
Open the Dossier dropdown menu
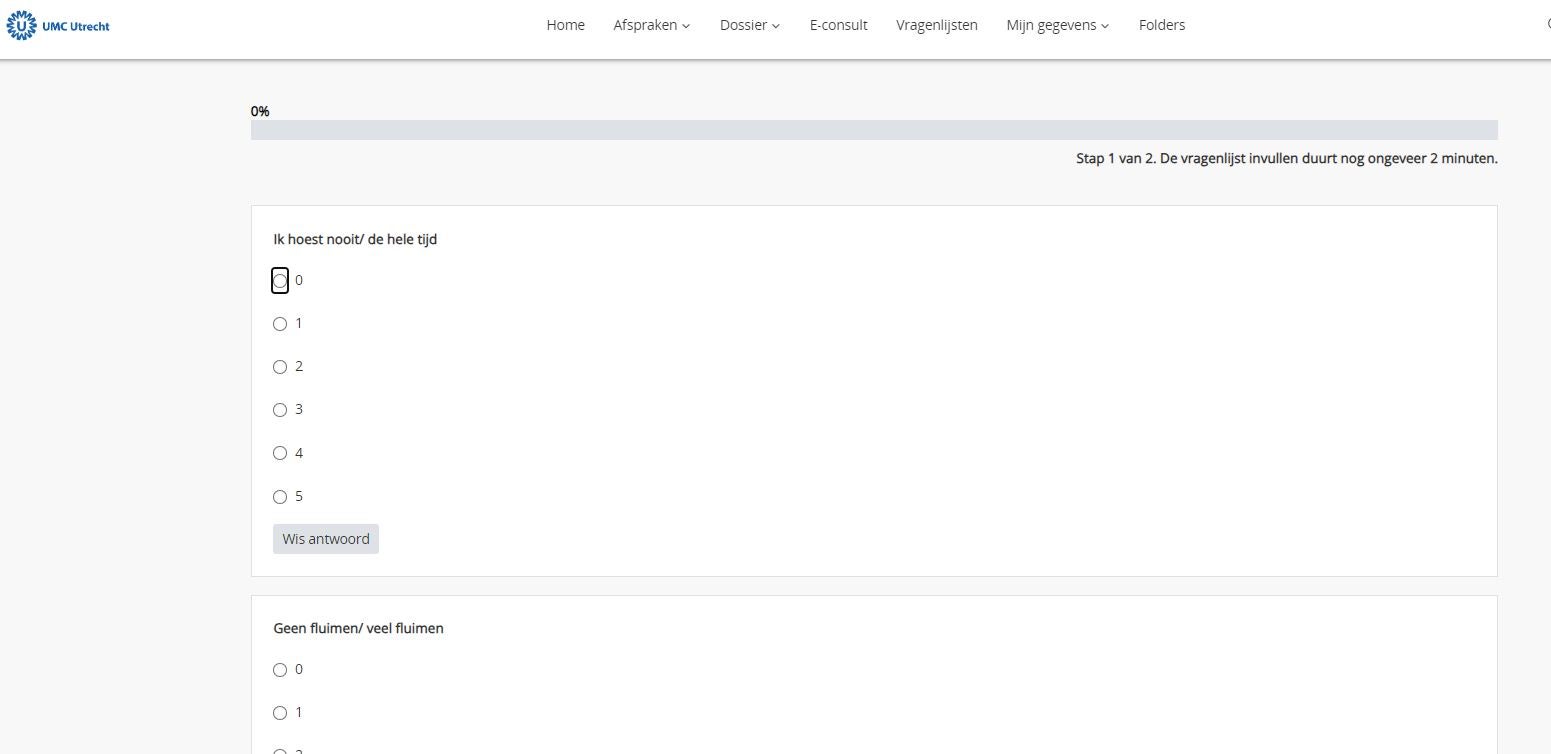749,25
